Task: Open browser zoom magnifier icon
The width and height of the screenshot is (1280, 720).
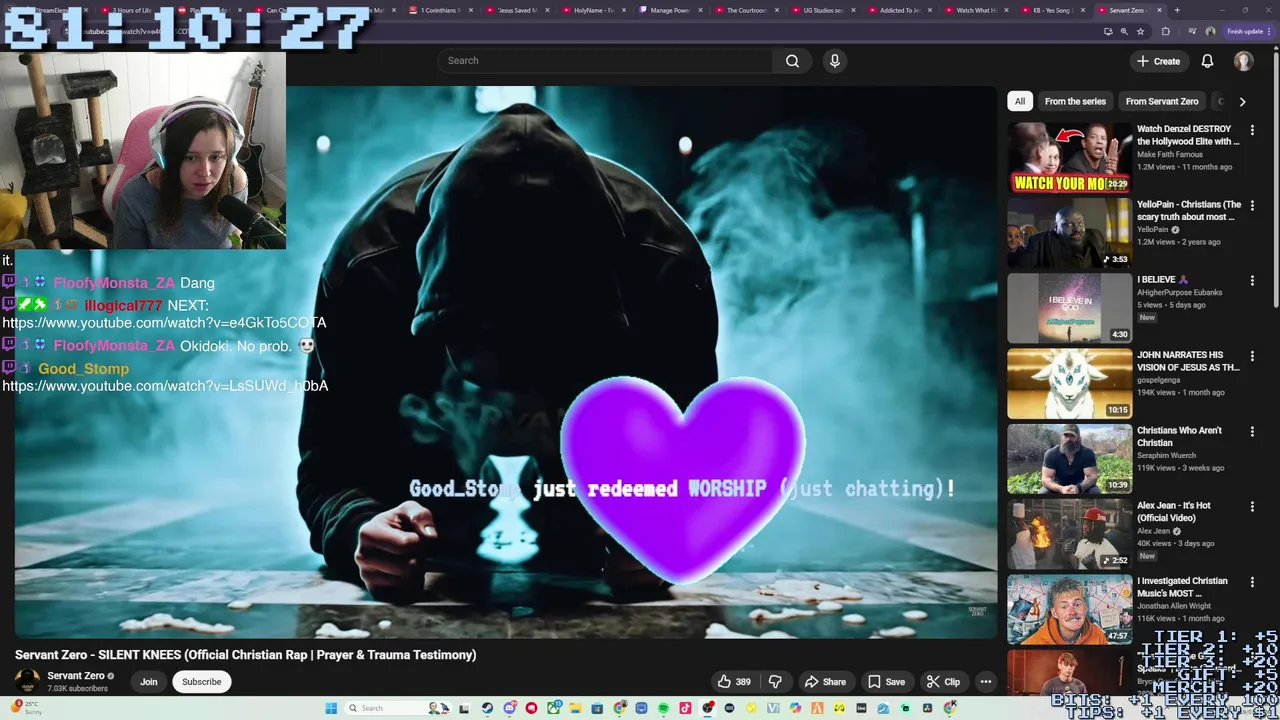Action: 1124,31
